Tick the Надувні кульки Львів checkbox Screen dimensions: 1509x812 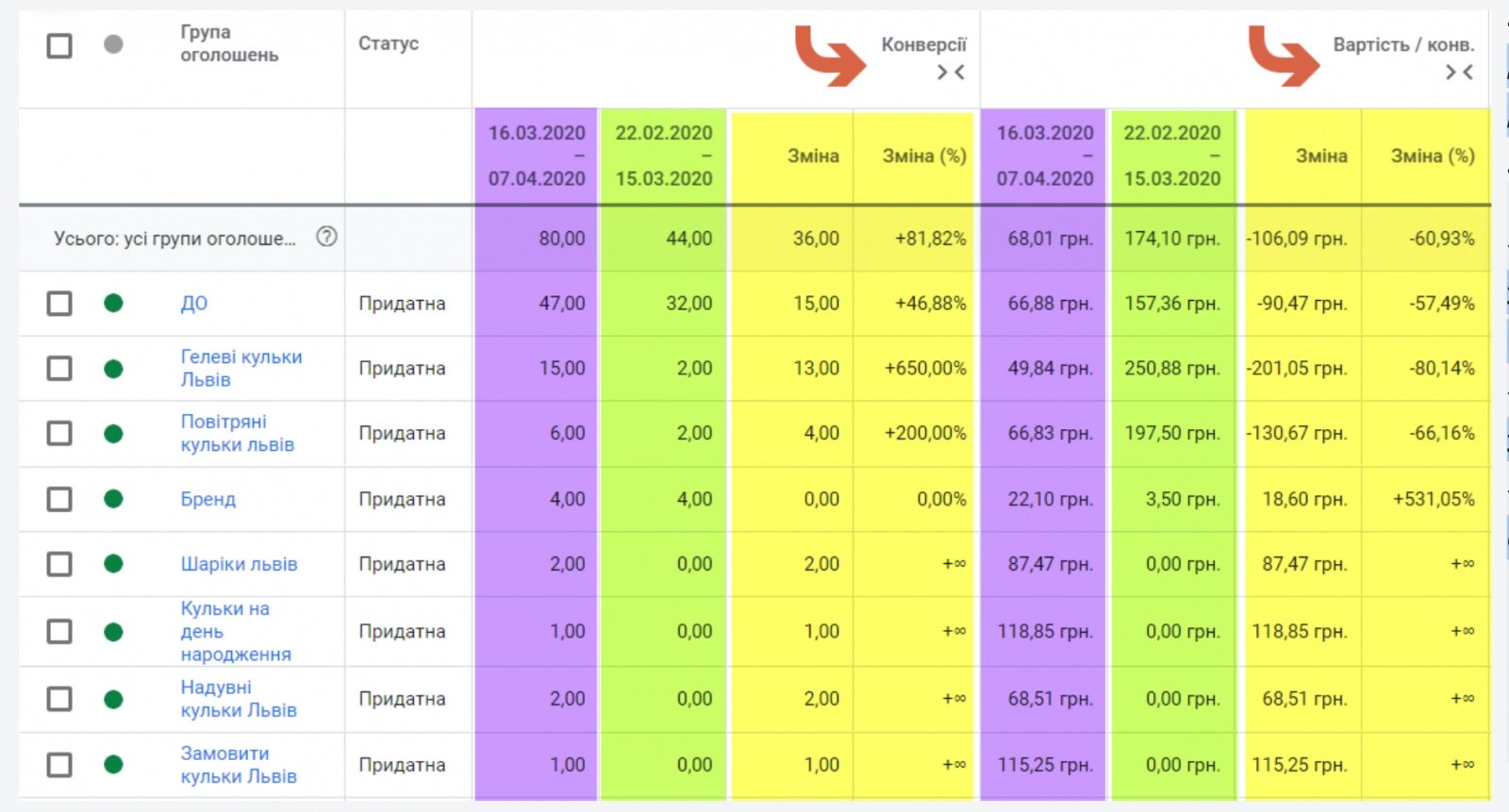click(59, 699)
